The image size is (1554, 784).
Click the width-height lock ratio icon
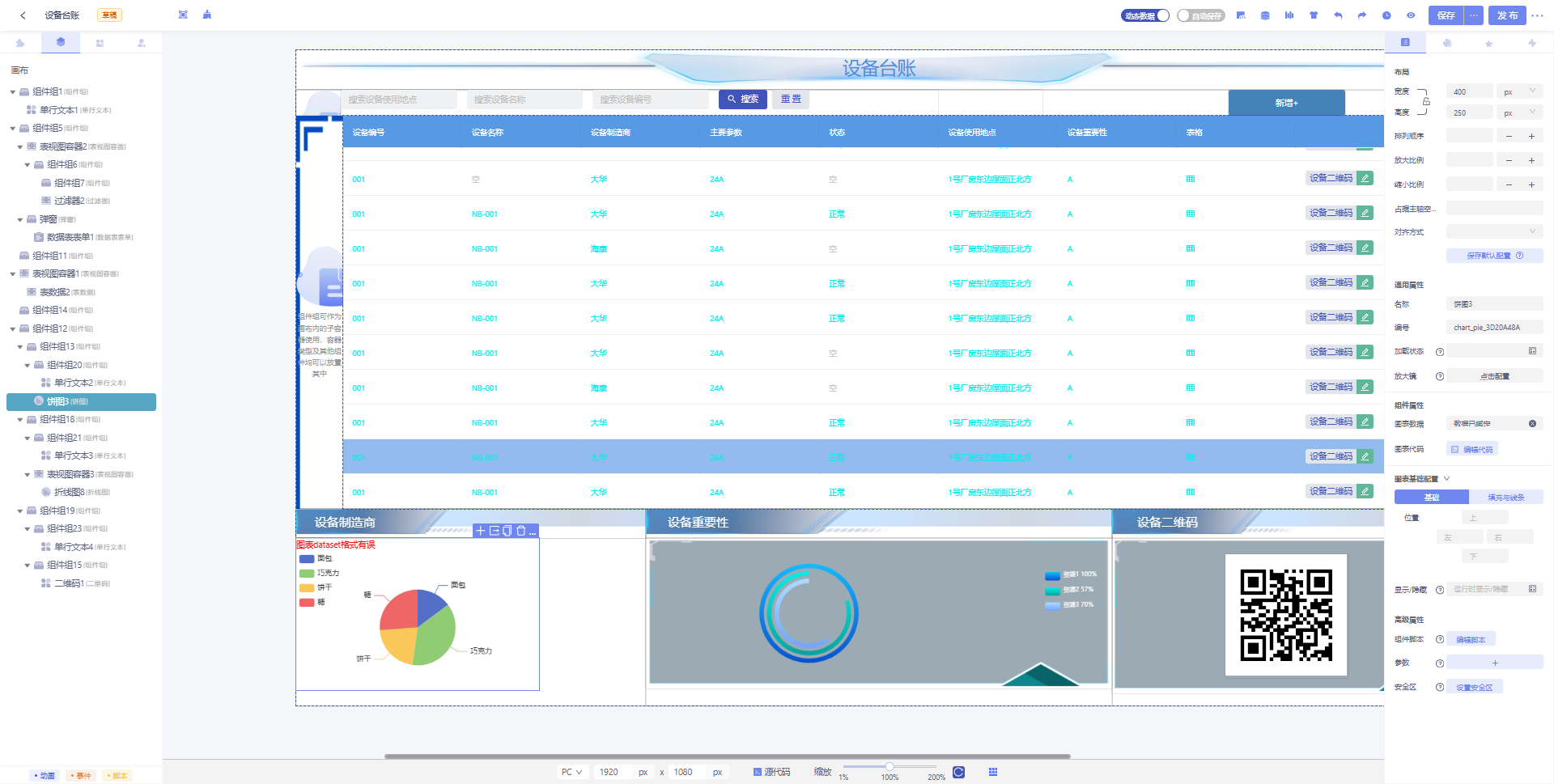[x=1426, y=102]
